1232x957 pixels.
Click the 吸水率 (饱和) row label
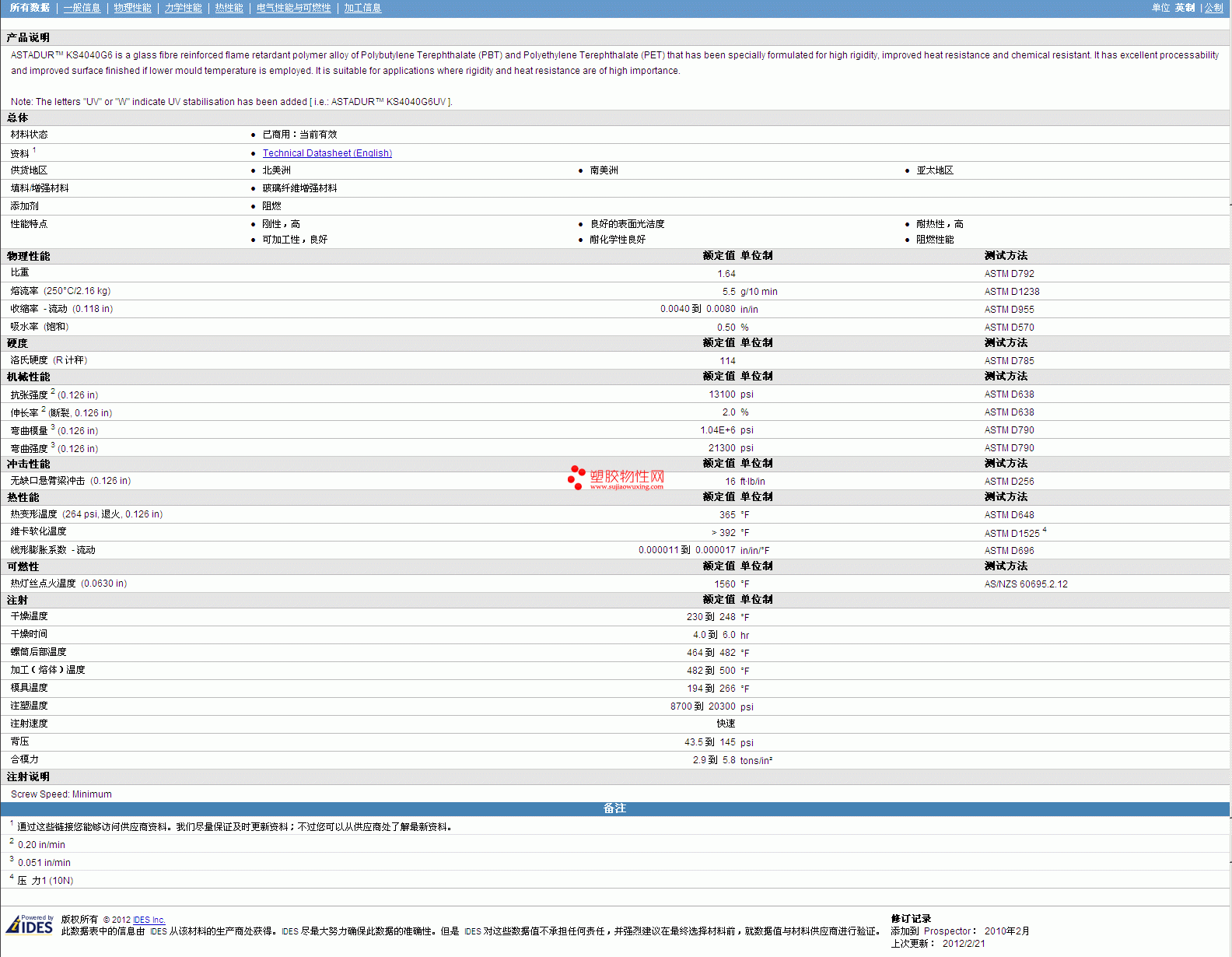point(40,327)
